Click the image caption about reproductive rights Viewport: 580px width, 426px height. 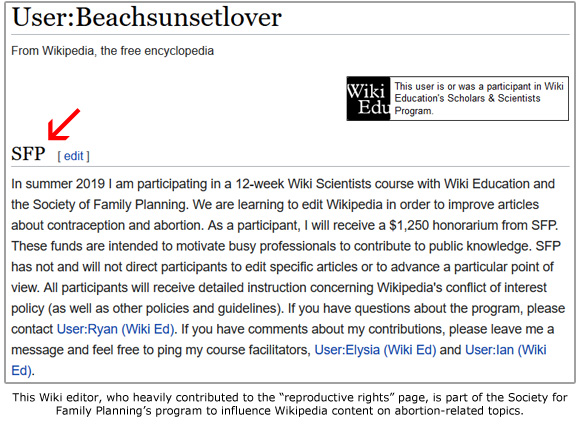[x=290, y=404]
